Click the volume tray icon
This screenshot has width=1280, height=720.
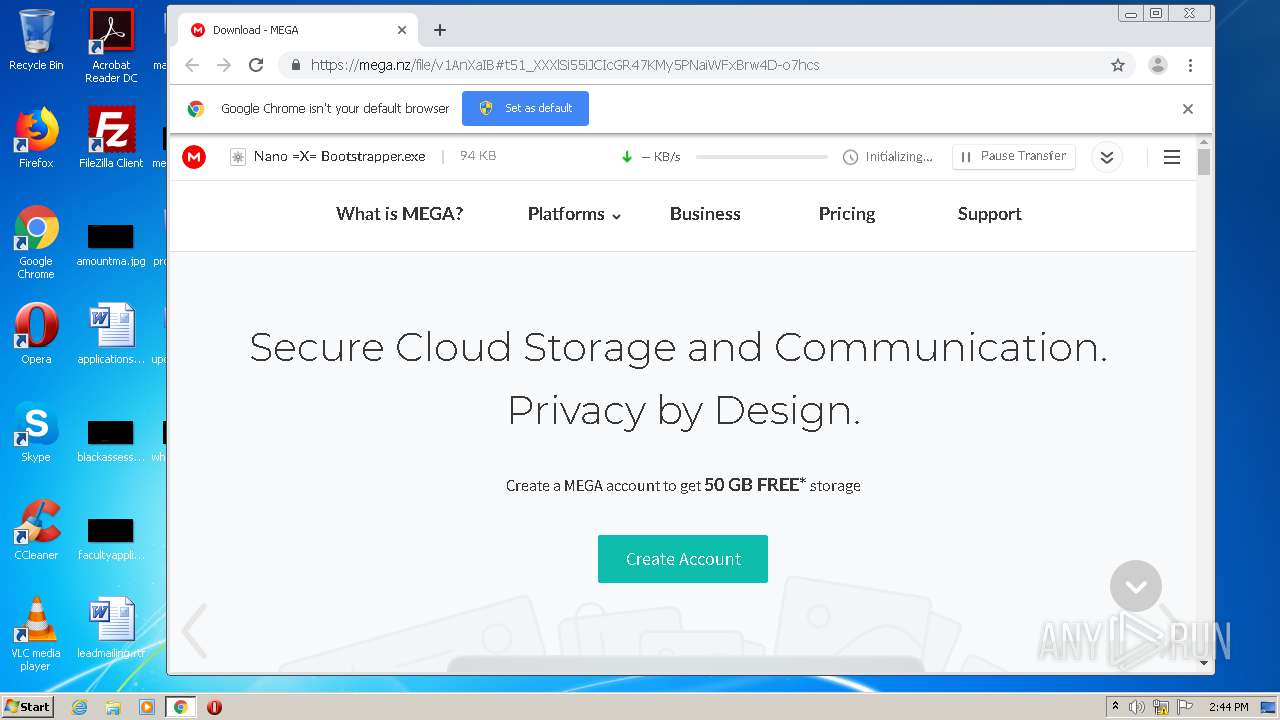coord(1137,707)
